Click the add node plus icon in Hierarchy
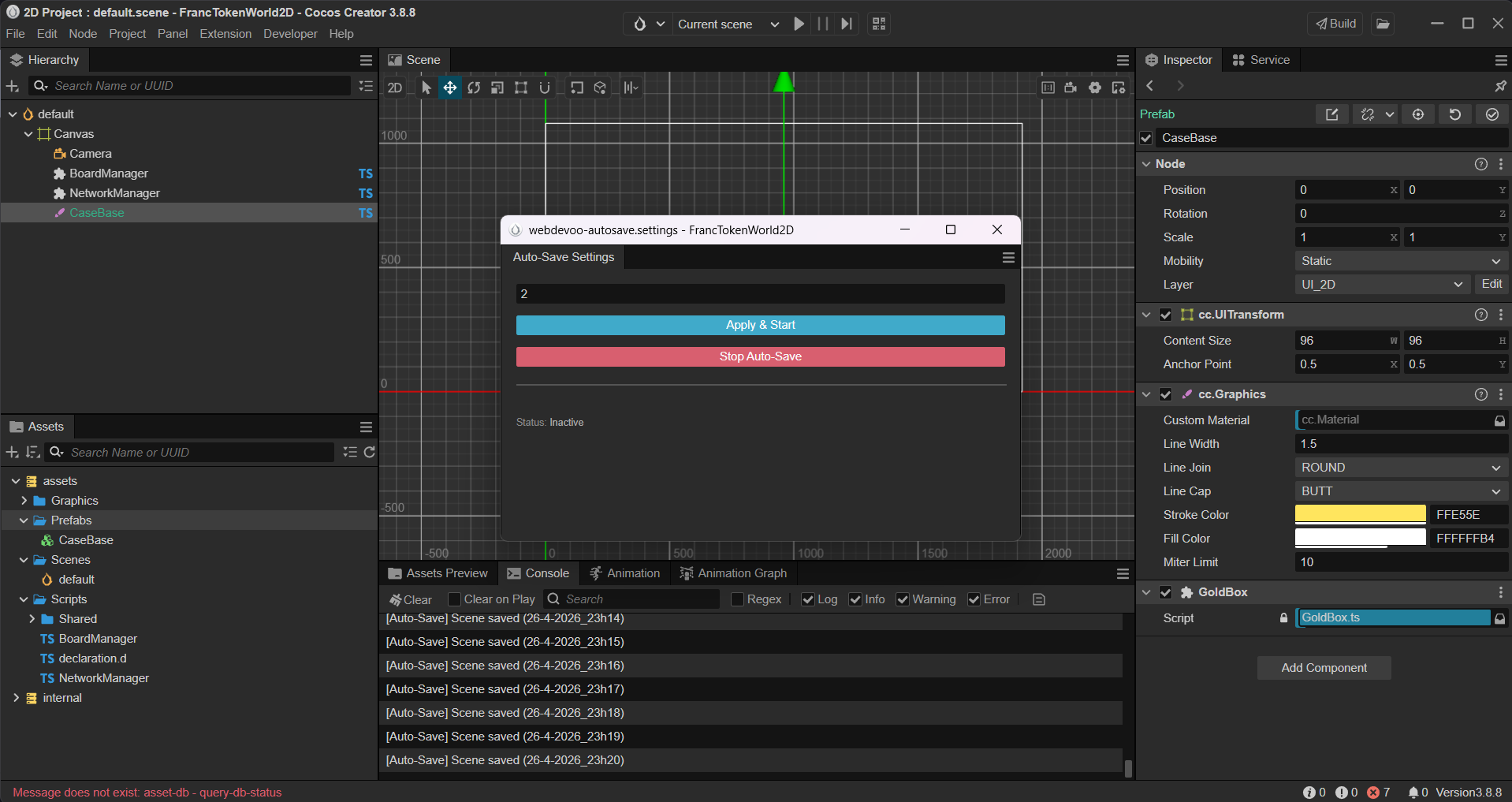This screenshot has width=1512, height=802. coord(13,86)
